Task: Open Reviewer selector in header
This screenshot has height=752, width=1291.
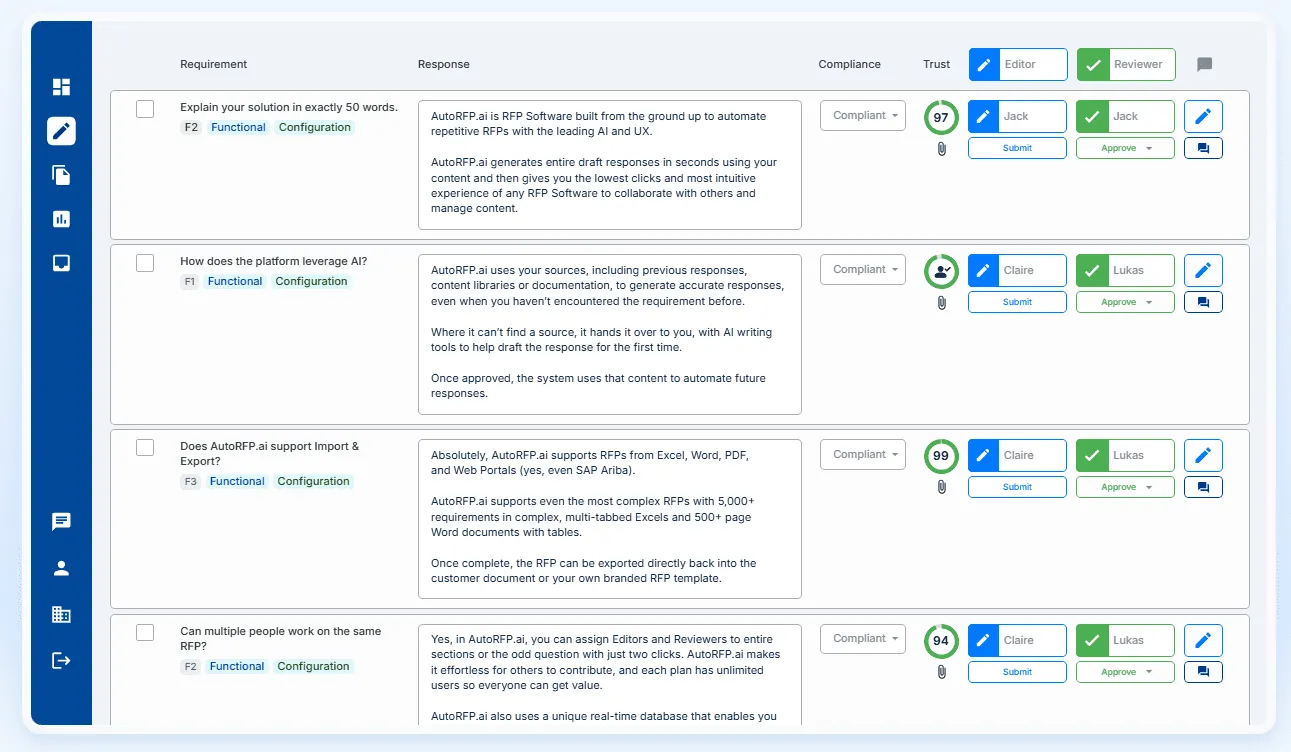Action: (1126, 65)
